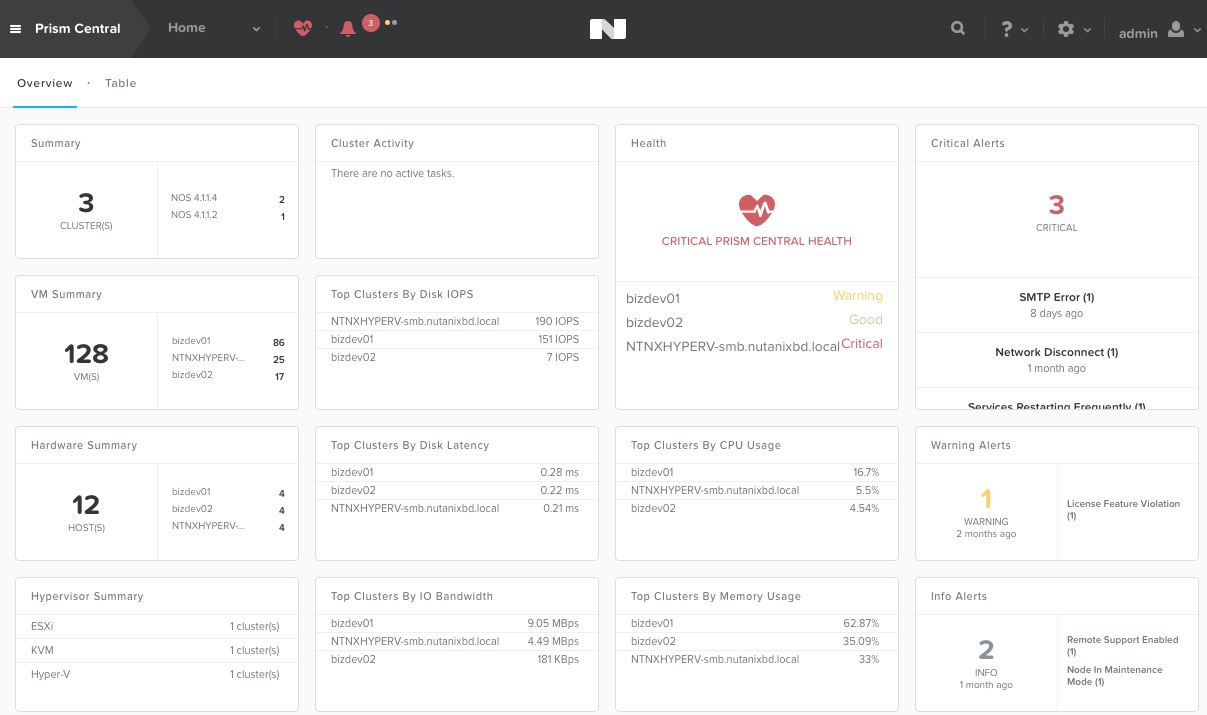Select bizdev01 in VM Summary
The width and height of the screenshot is (1207, 715).
[228, 341]
